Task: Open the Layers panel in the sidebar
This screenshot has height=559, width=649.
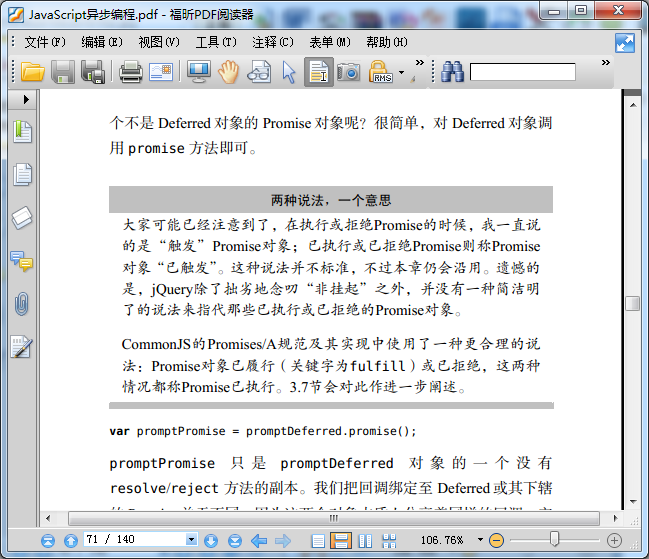Action: [x=22, y=218]
